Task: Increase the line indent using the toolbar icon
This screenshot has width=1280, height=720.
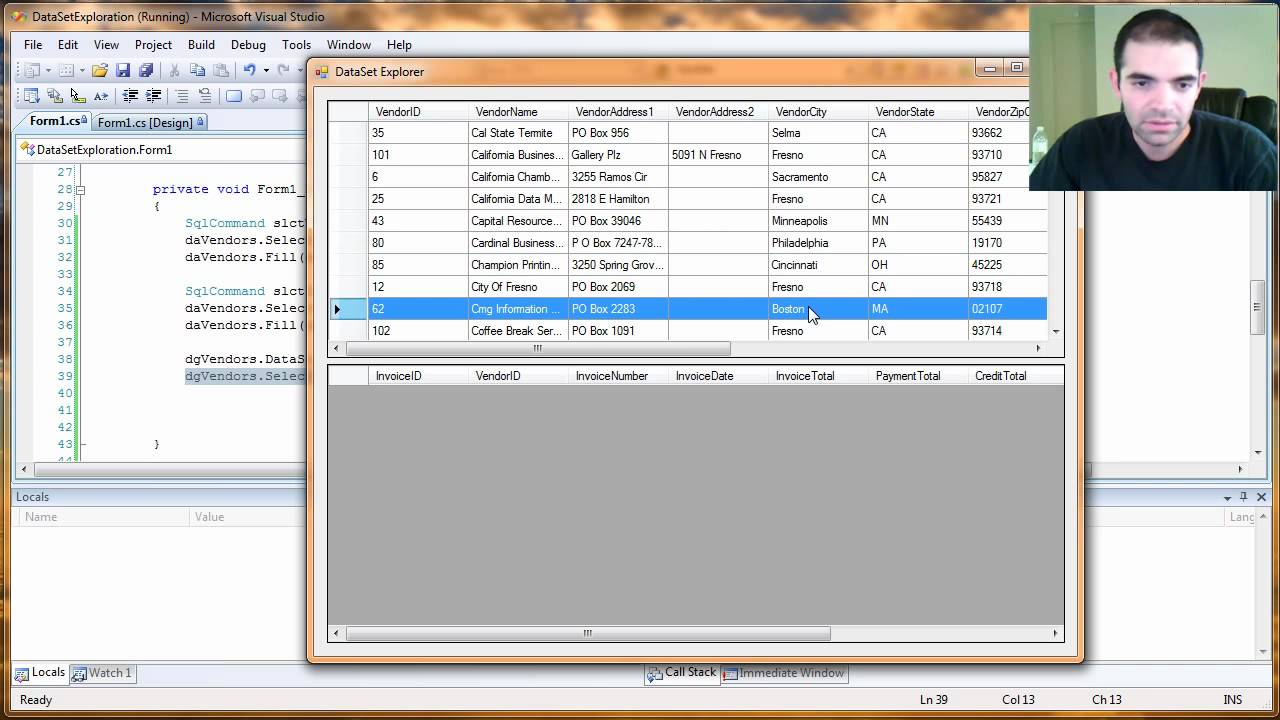Action: (x=153, y=96)
